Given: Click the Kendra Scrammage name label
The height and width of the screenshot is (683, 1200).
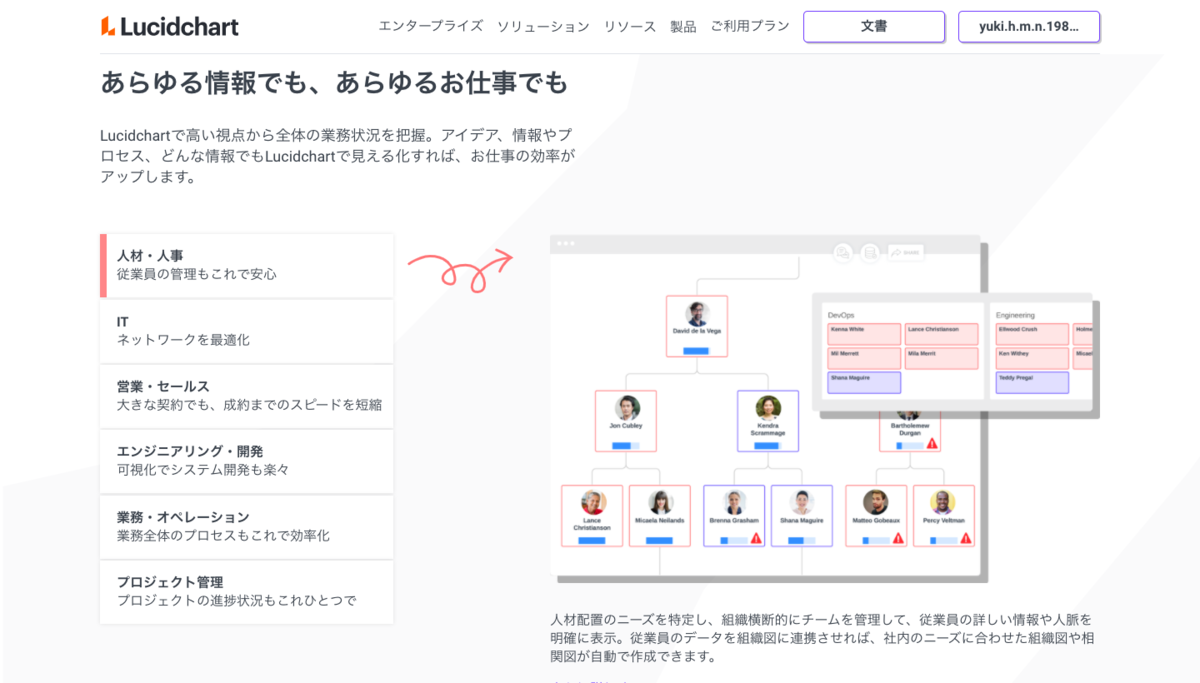Looking at the screenshot, I should tap(768, 429).
